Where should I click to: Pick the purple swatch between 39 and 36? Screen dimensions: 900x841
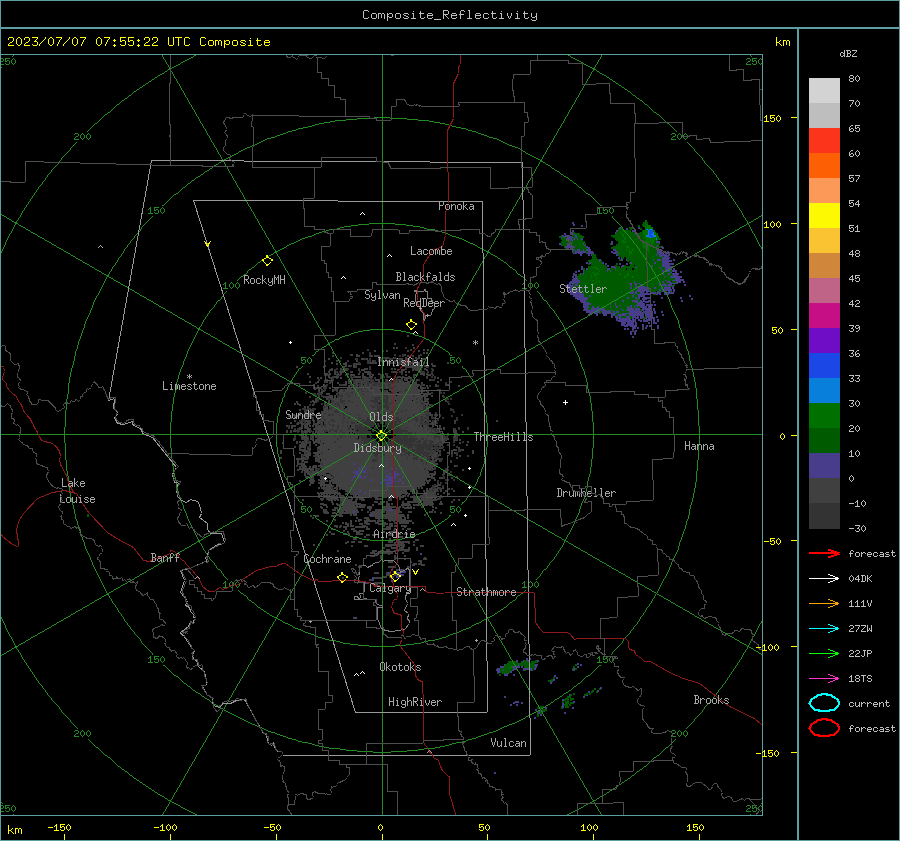(x=824, y=341)
